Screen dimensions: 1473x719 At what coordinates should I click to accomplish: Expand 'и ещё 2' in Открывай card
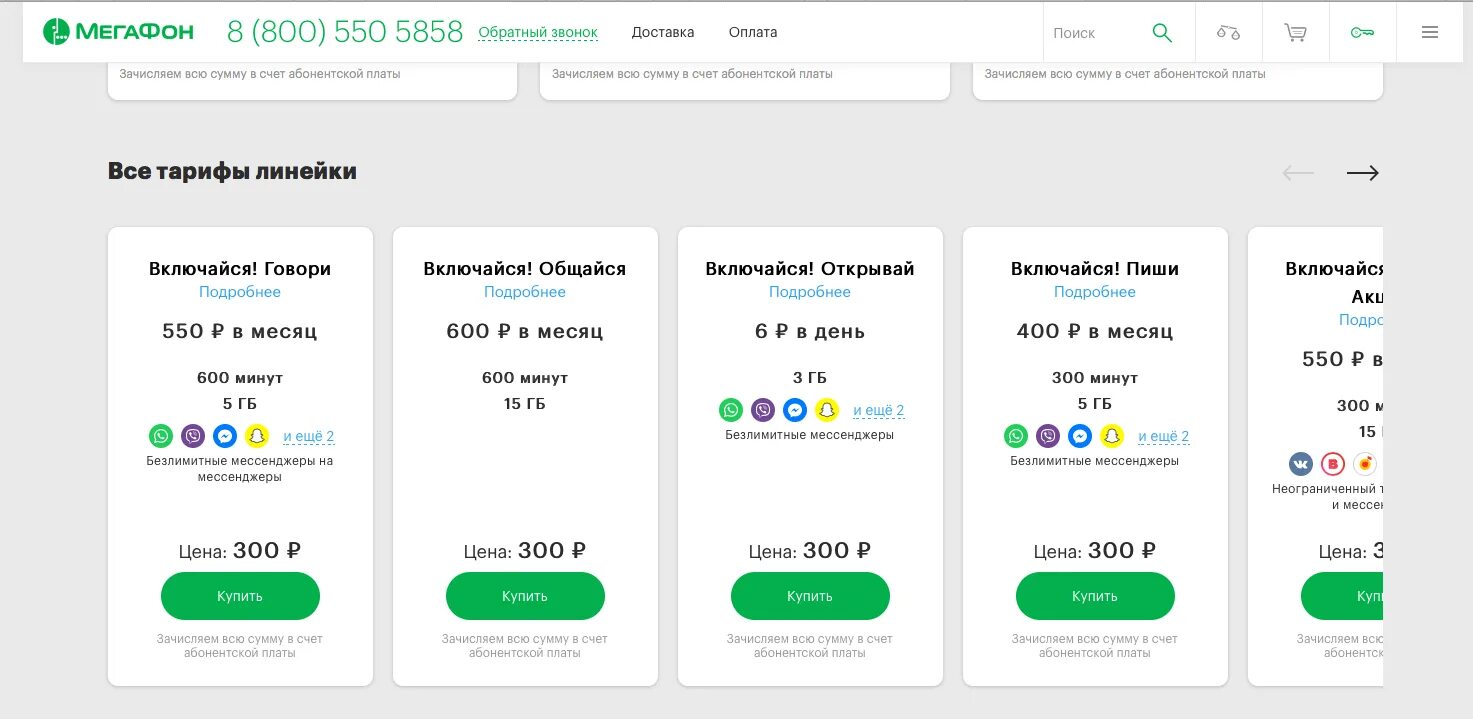pyautogui.click(x=879, y=410)
